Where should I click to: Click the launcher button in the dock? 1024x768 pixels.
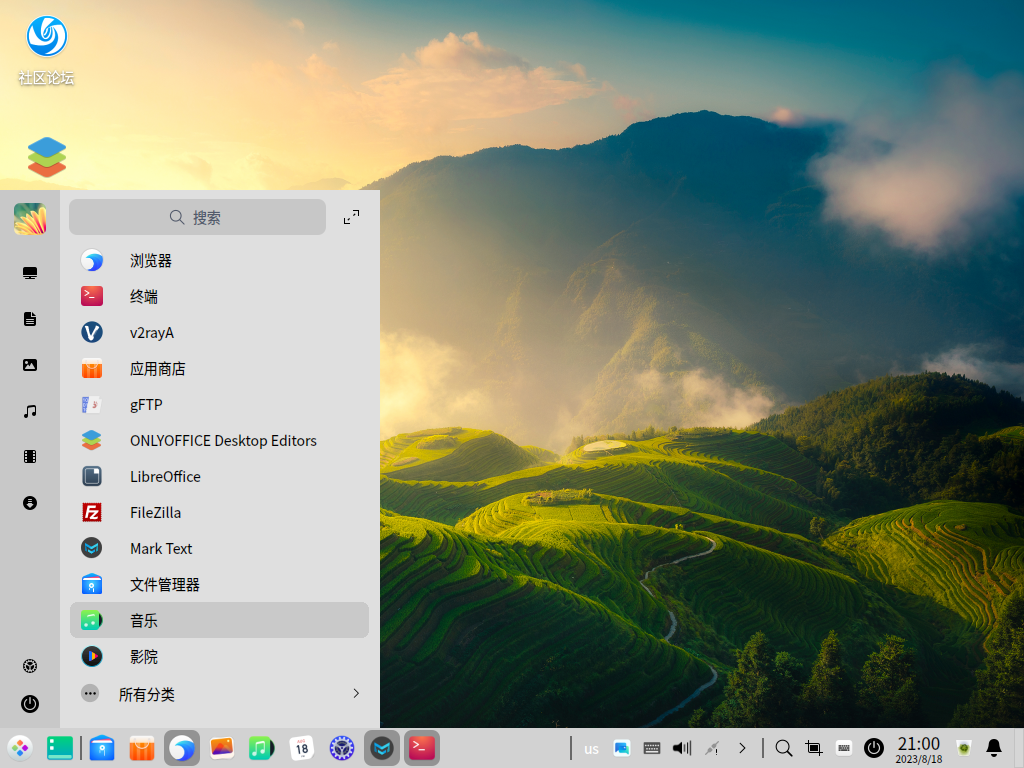[20, 748]
